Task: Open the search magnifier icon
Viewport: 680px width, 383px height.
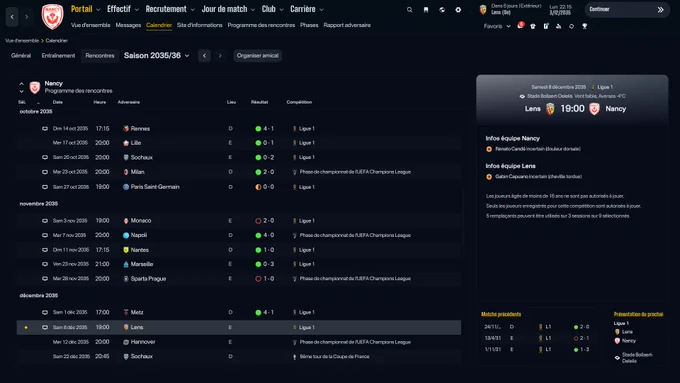Action: point(409,10)
